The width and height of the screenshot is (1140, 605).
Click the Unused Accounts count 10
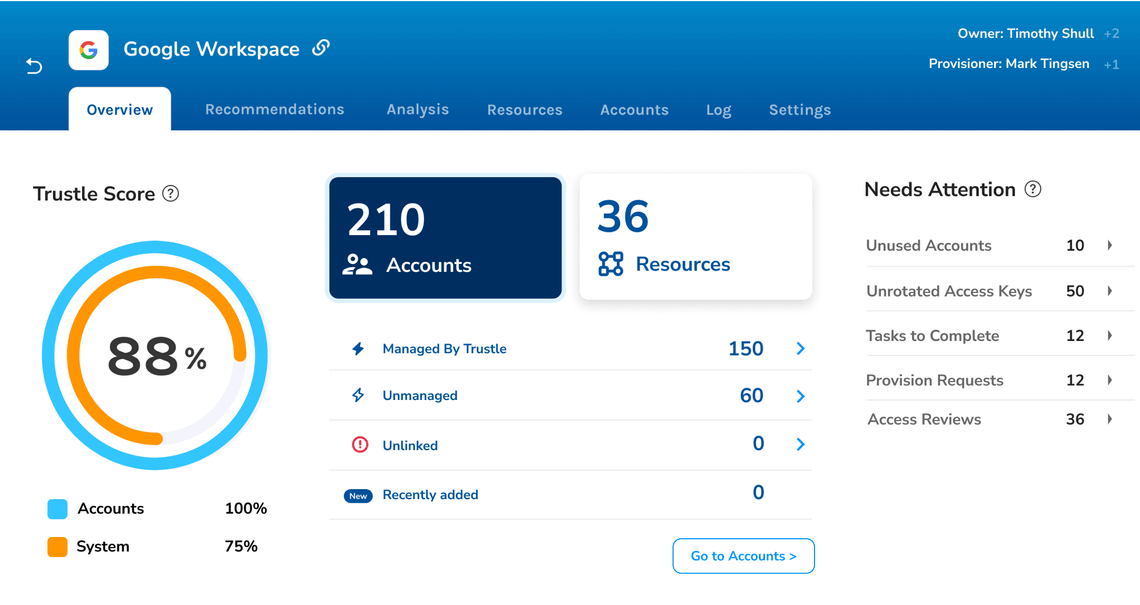click(1075, 246)
